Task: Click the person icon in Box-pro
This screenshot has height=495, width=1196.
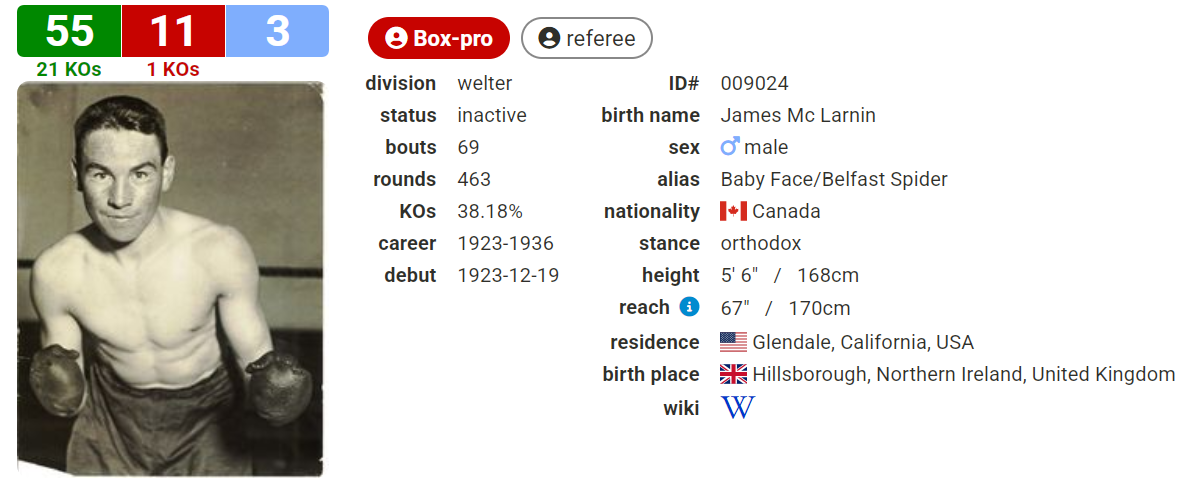Action: 396,38
